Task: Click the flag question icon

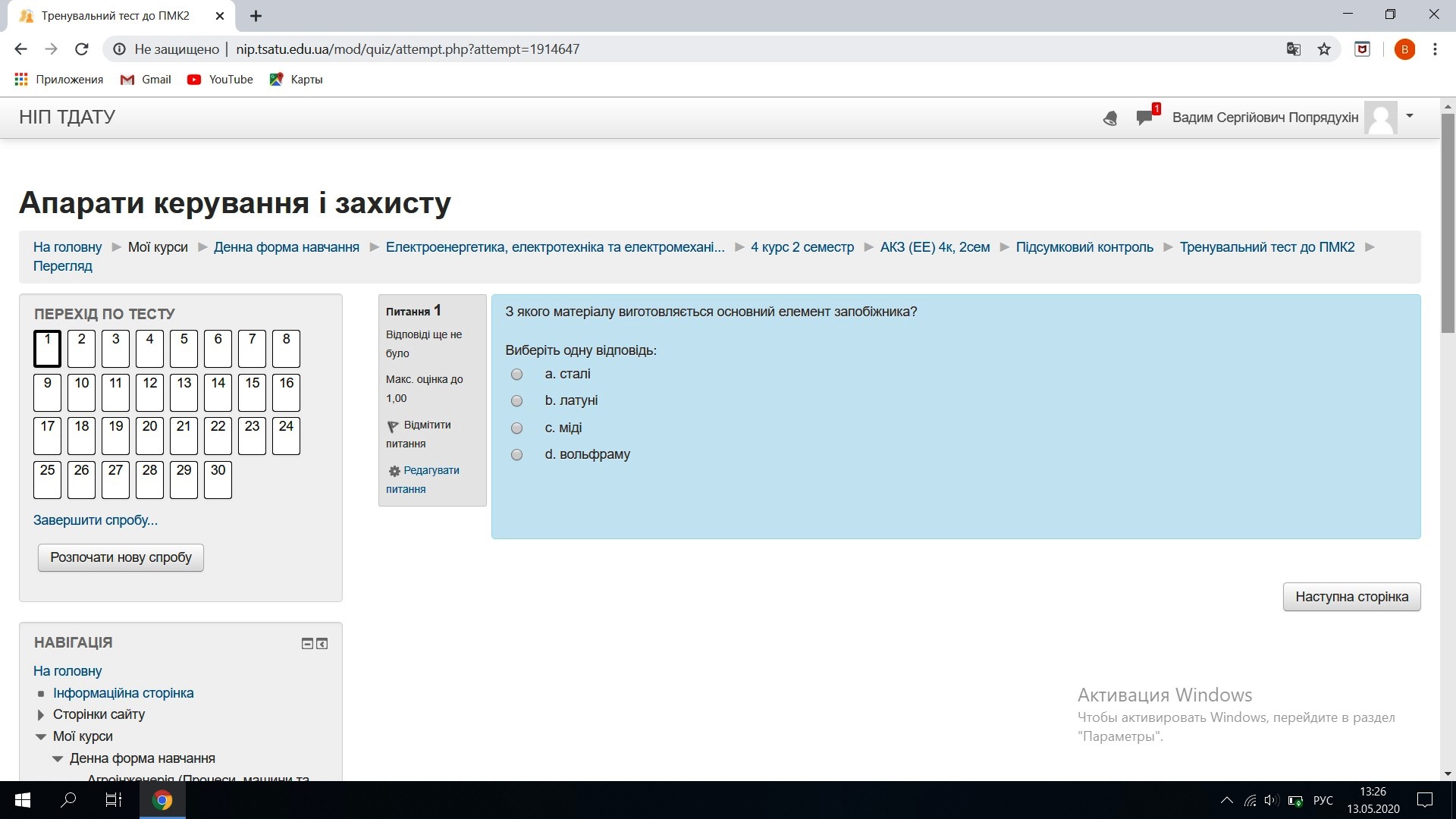Action: tap(393, 426)
